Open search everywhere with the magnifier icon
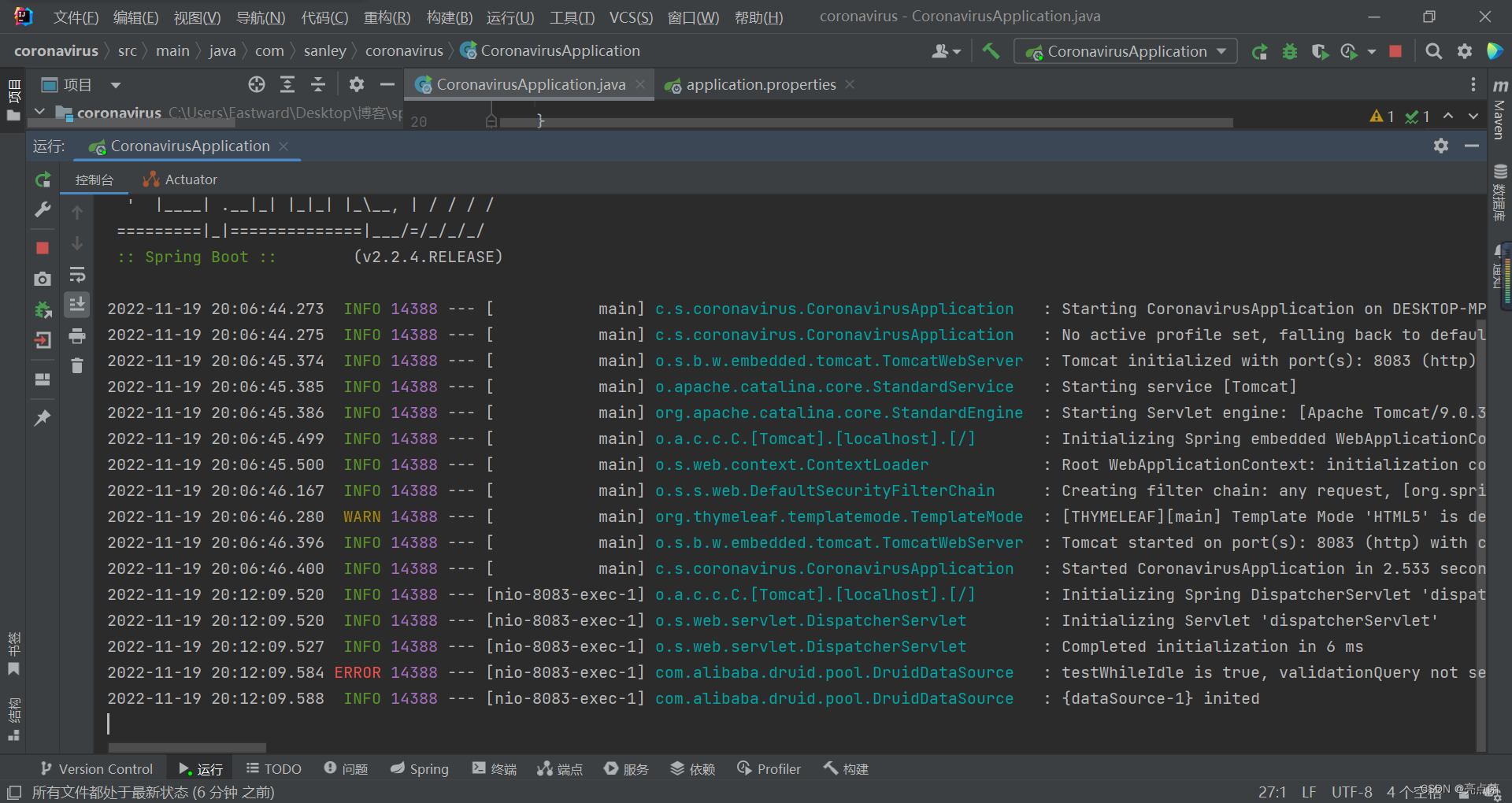Screen dimensions: 1512x803 pos(1434,51)
